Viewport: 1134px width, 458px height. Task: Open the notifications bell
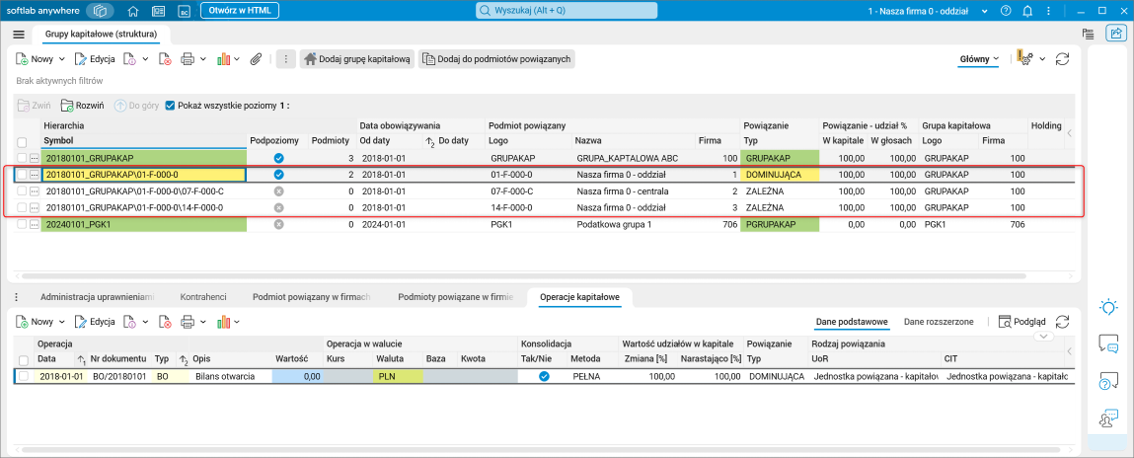pos(1028,11)
